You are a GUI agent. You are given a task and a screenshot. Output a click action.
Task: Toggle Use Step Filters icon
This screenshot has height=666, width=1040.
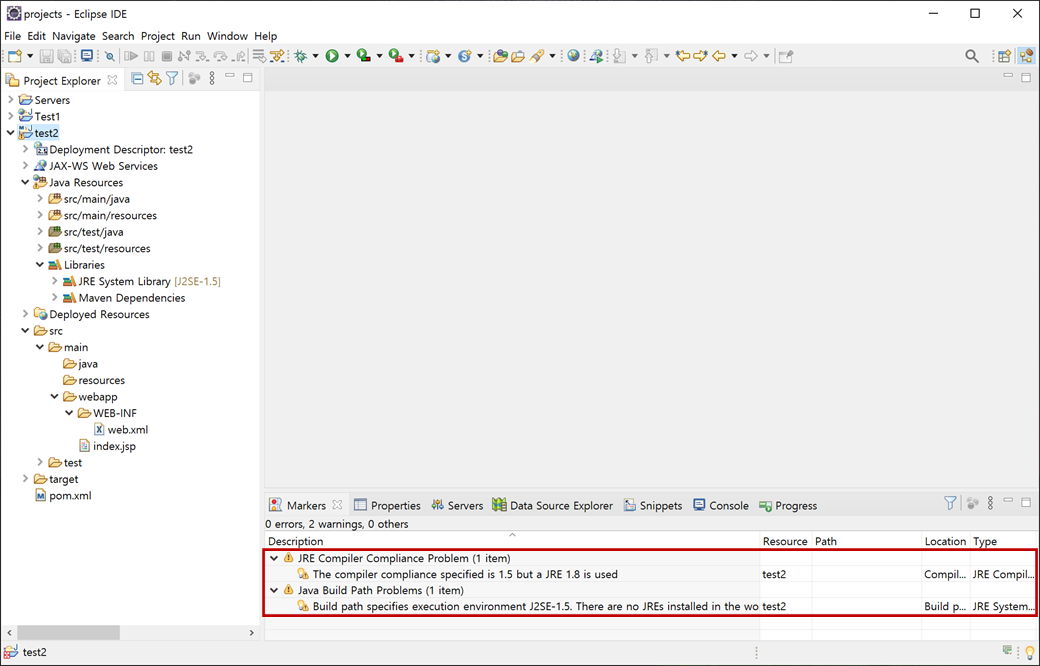click(x=277, y=56)
